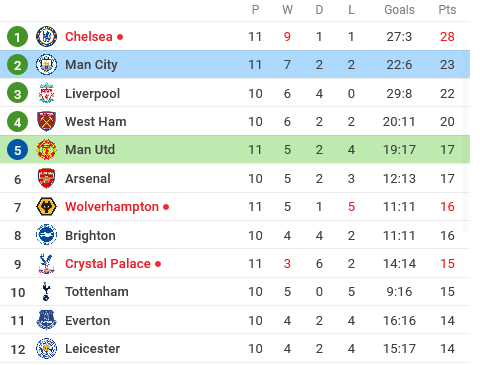This screenshot has width=480, height=365.
Task: Click the Man Utd club crest
Action: [x=46, y=149]
